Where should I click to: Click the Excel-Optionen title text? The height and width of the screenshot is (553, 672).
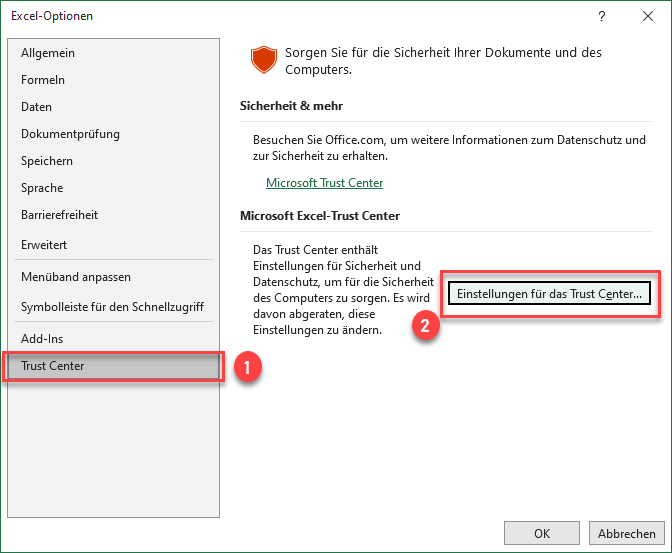pyautogui.click(x=52, y=16)
